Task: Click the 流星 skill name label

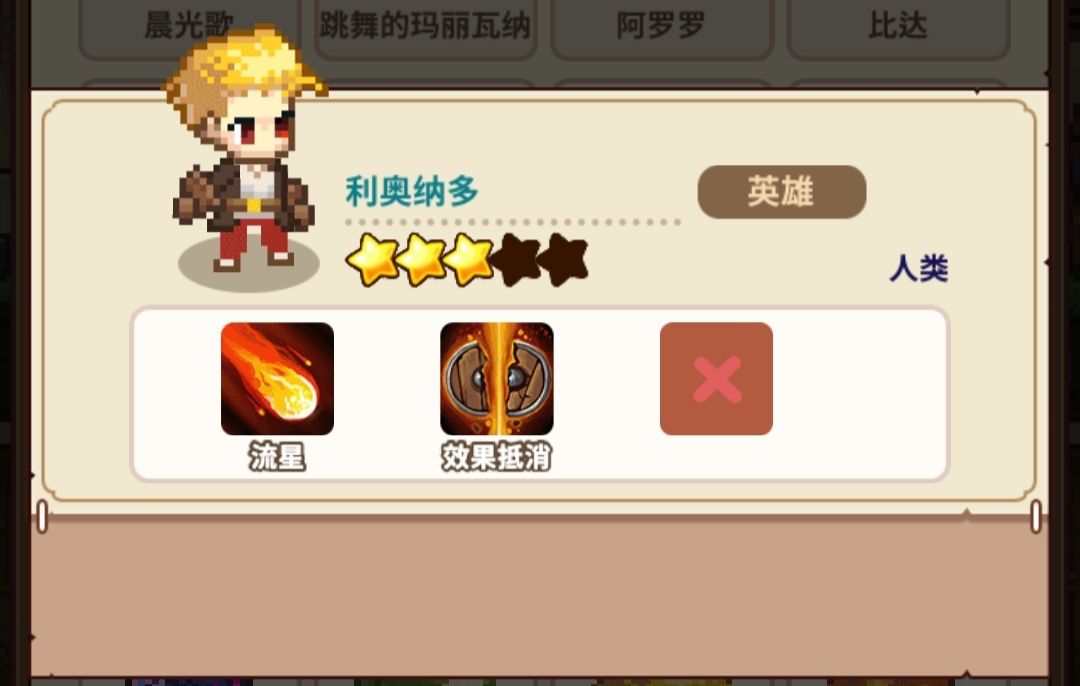Action: (x=277, y=457)
